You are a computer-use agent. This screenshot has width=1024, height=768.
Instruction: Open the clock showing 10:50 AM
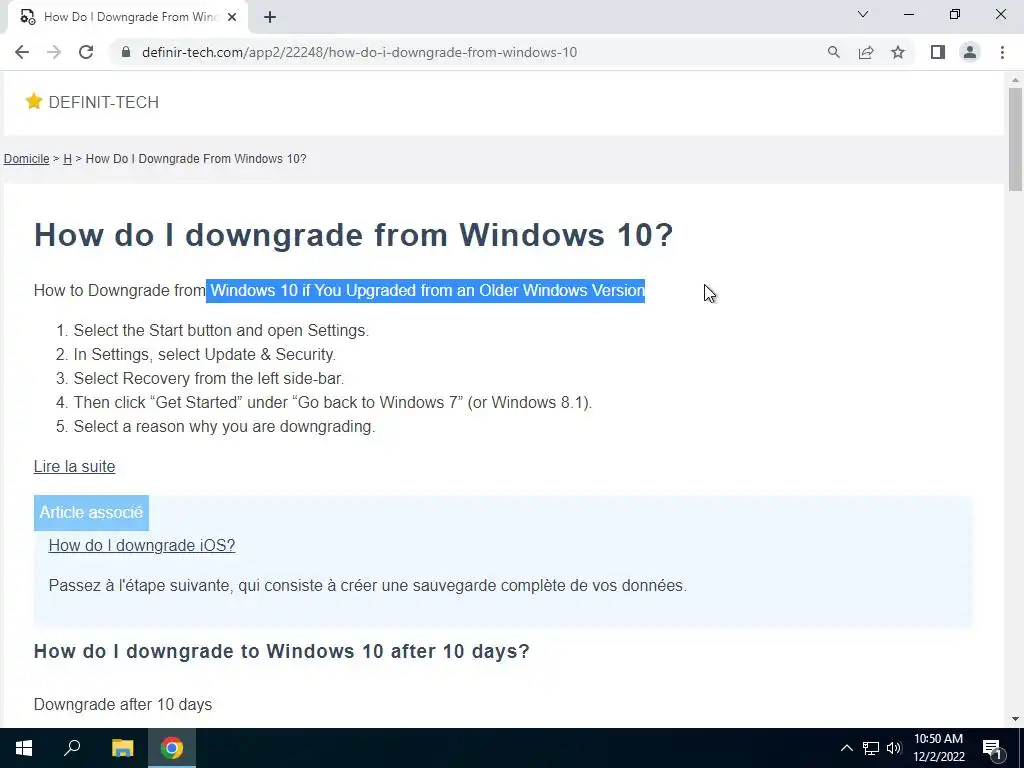click(x=938, y=748)
